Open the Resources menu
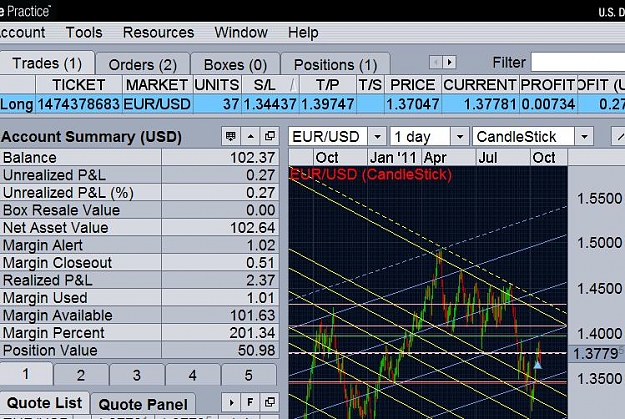This screenshot has width=625, height=419. coord(158,32)
